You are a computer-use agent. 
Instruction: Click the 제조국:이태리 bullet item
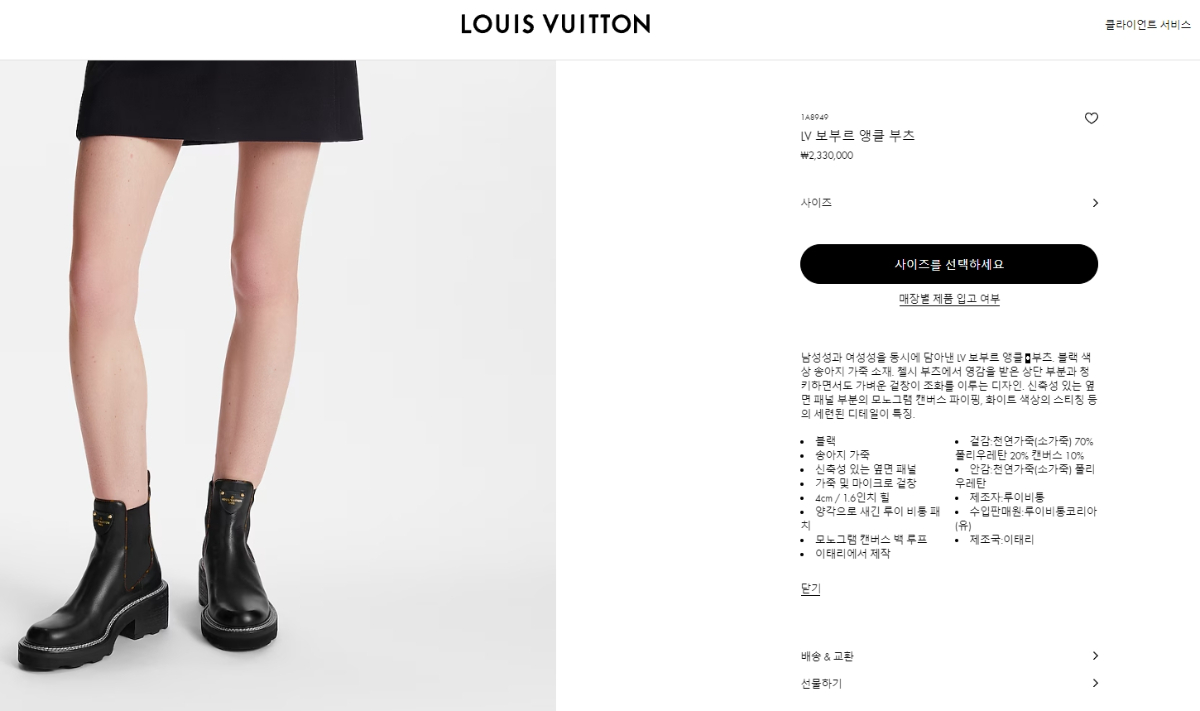pos(1002,539)
